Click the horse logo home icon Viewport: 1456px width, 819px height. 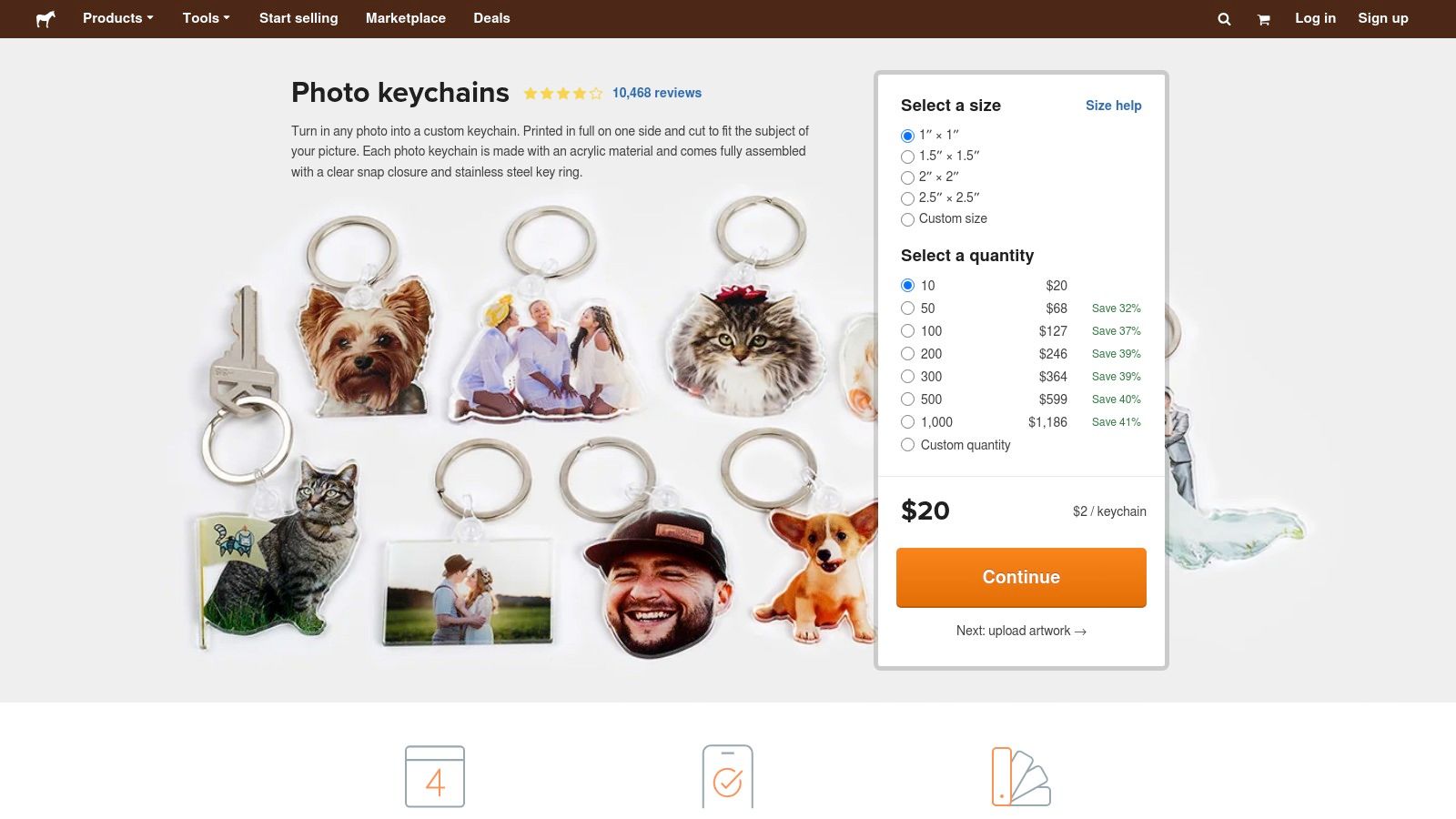click(x=45, y=19)
